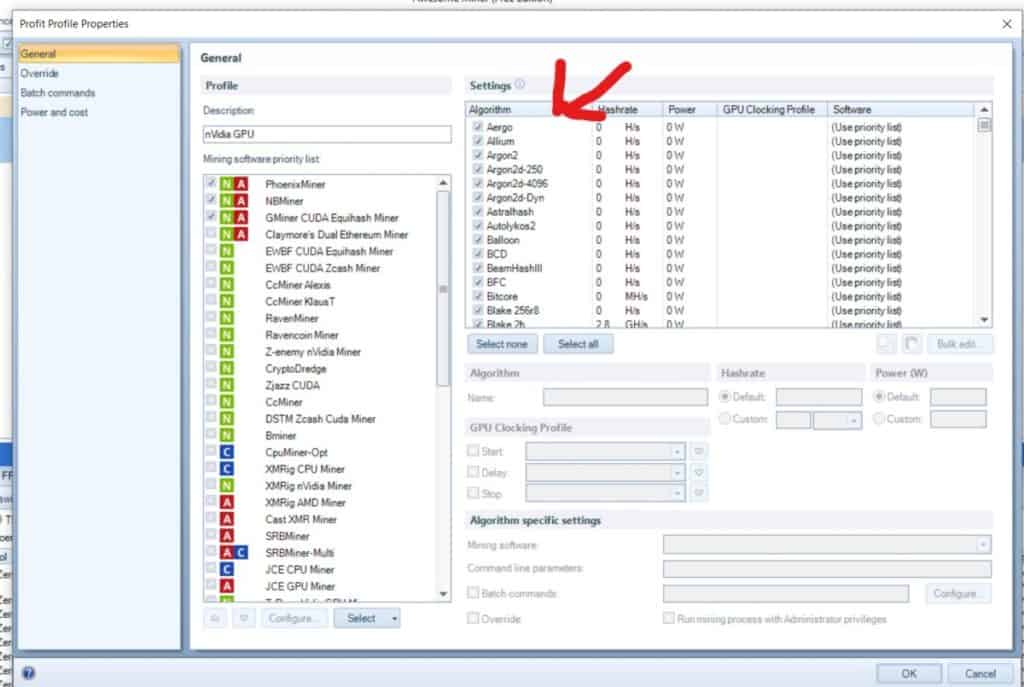This screenshot has height=687, width=1024.
Task: Click the Select none button
Action: 502,344
